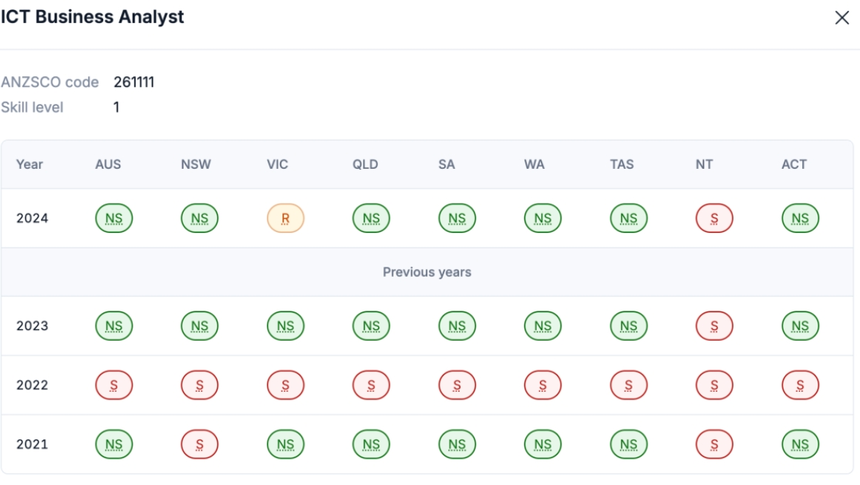Select the 2022 year label
860x485 pixels.
pyautogui.click(x=32, y=385)
